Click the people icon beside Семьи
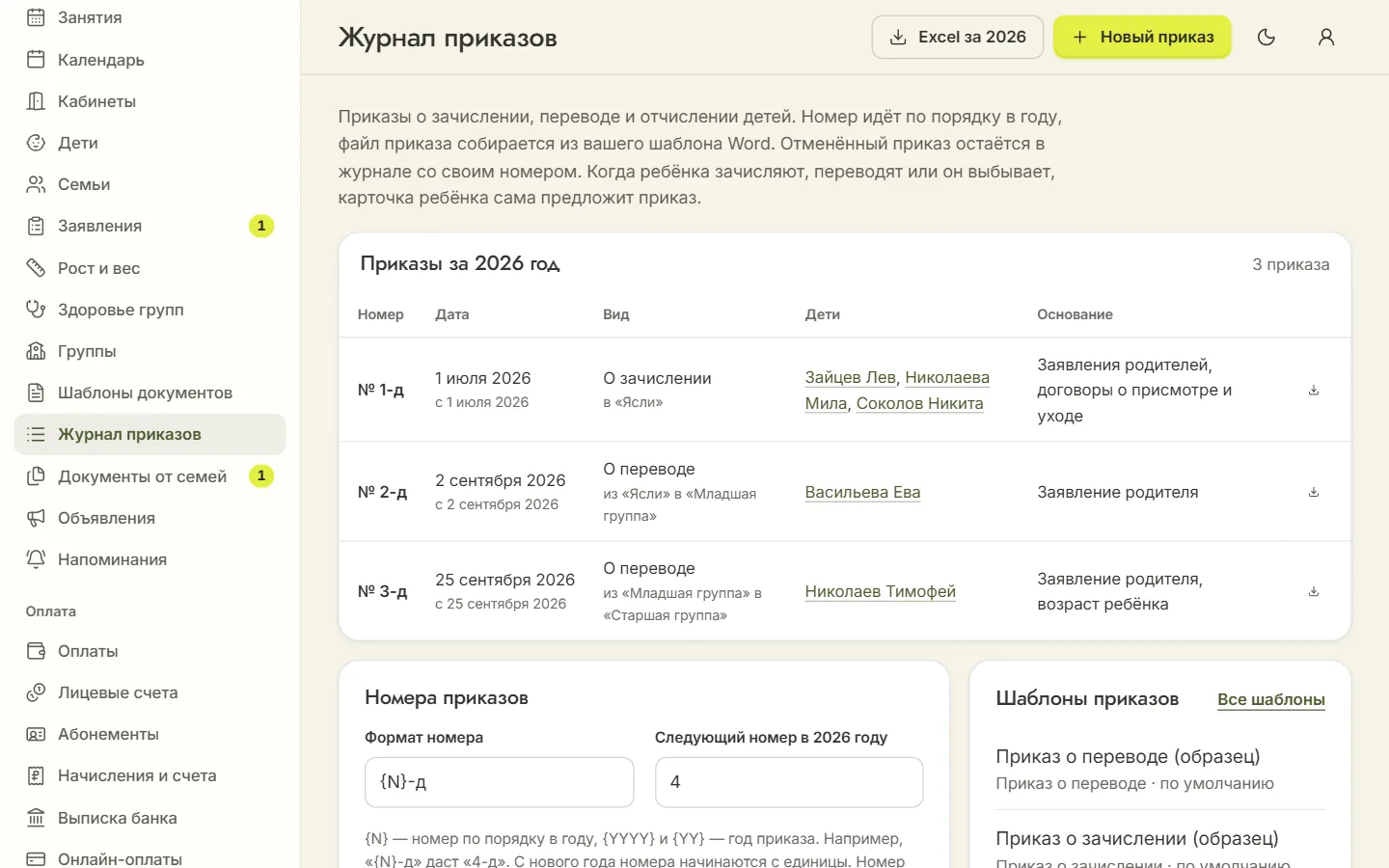The width and height of the screenshot is (1389, 868). (x=36, y=184)
